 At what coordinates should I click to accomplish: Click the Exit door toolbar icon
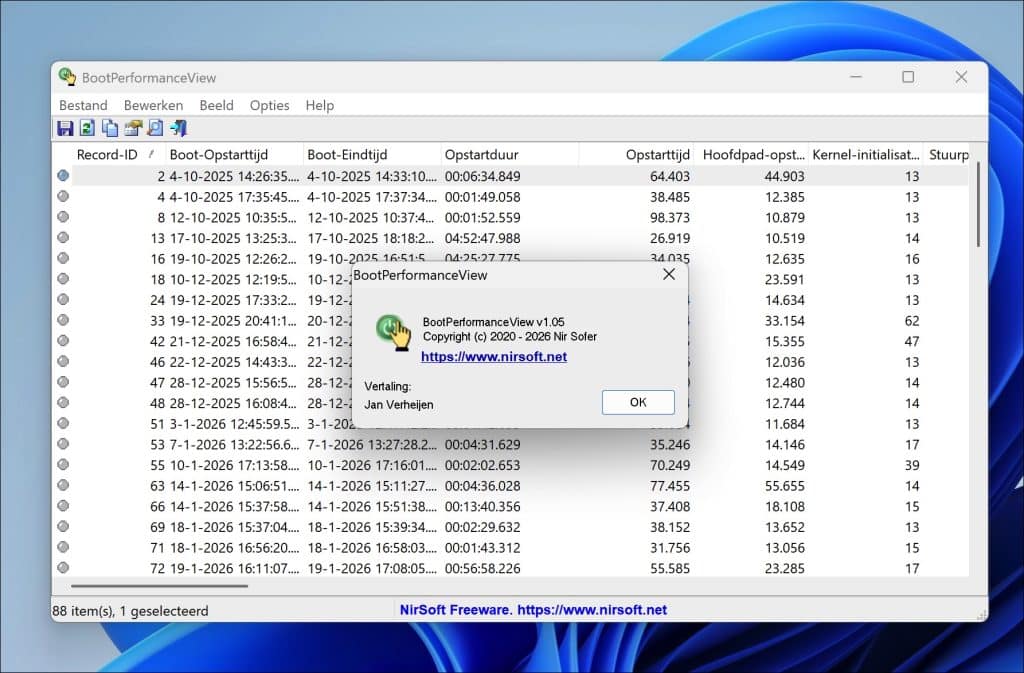(178, 128)
